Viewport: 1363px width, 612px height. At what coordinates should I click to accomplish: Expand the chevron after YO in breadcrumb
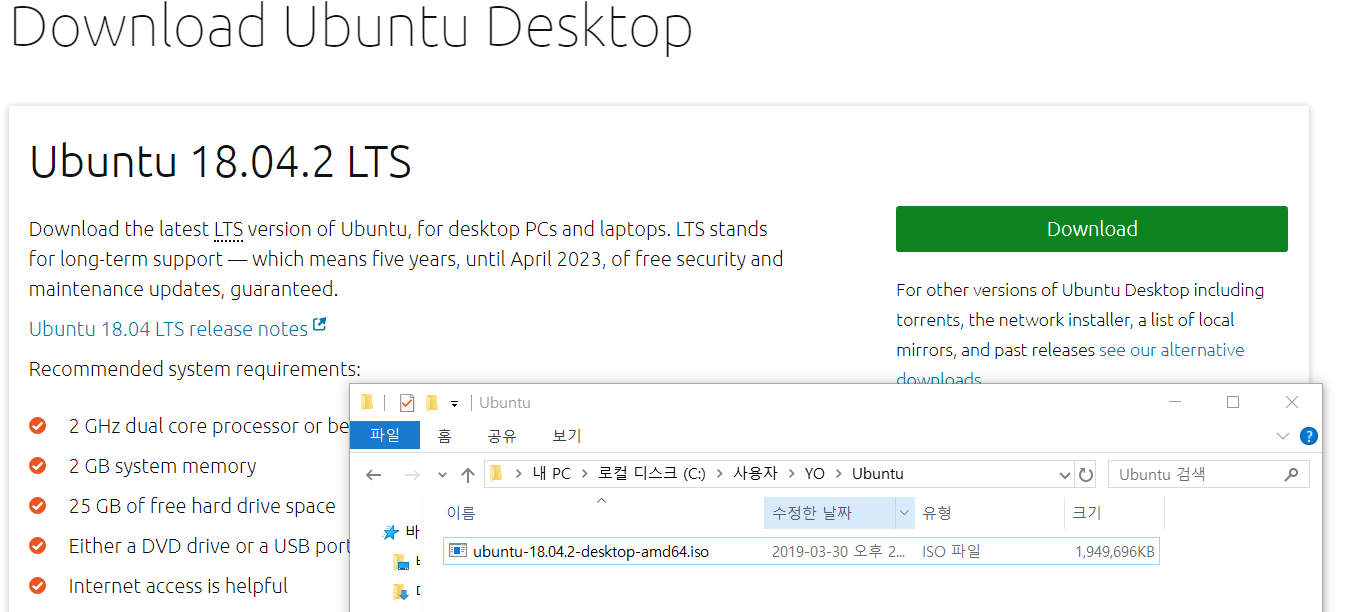coord(838,474)
